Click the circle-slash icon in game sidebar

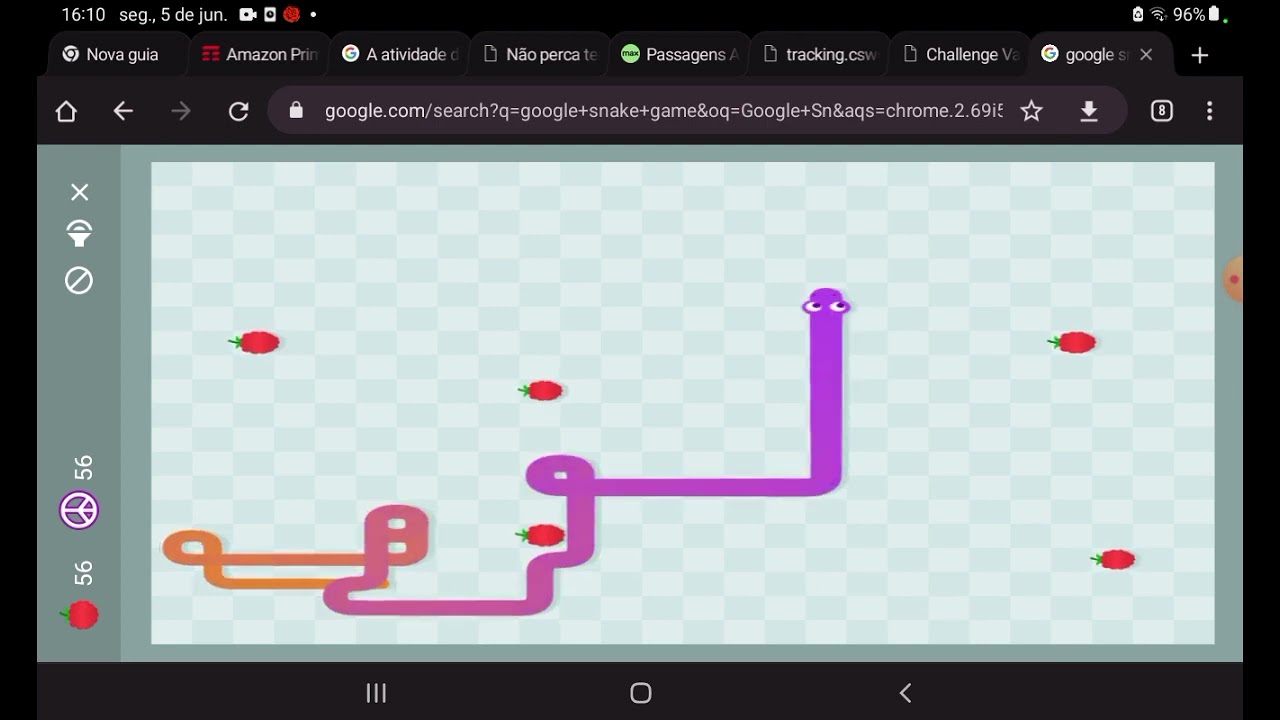[79, 280]
